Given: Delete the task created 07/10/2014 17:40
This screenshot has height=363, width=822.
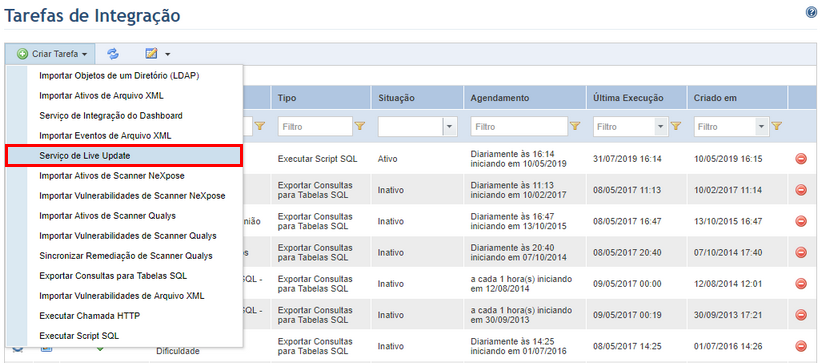Looking at the screenshot, I should tap(801, 252).
